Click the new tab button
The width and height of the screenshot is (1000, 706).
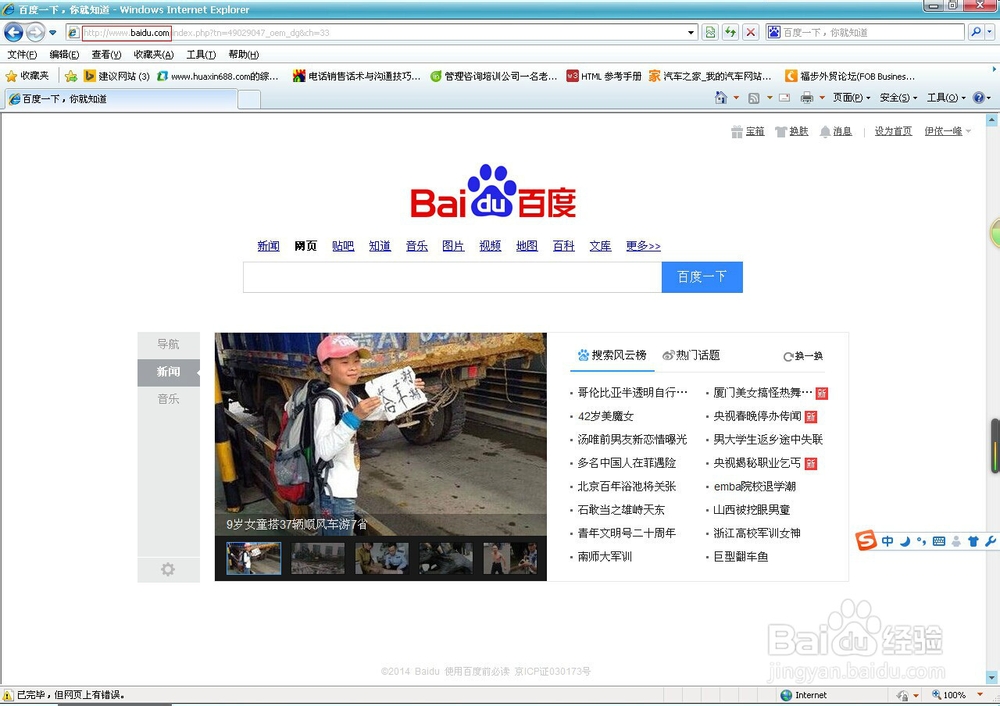click(x=249, y=99)
